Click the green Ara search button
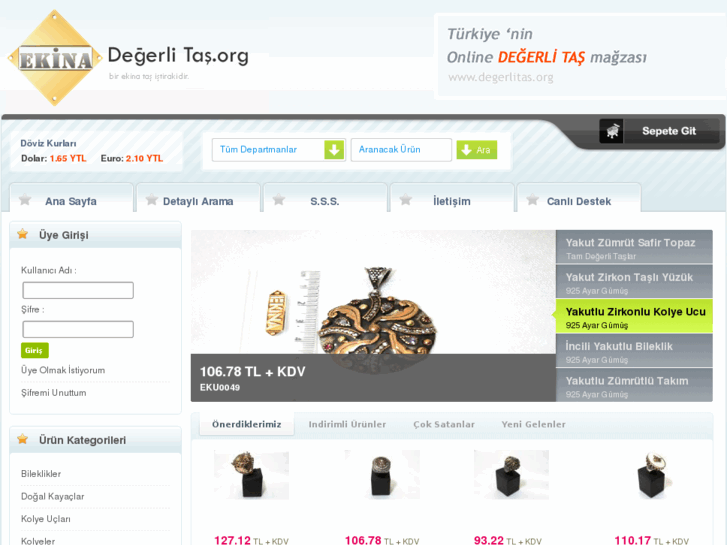This screenshot has height=545, width=727. point(477,150)
